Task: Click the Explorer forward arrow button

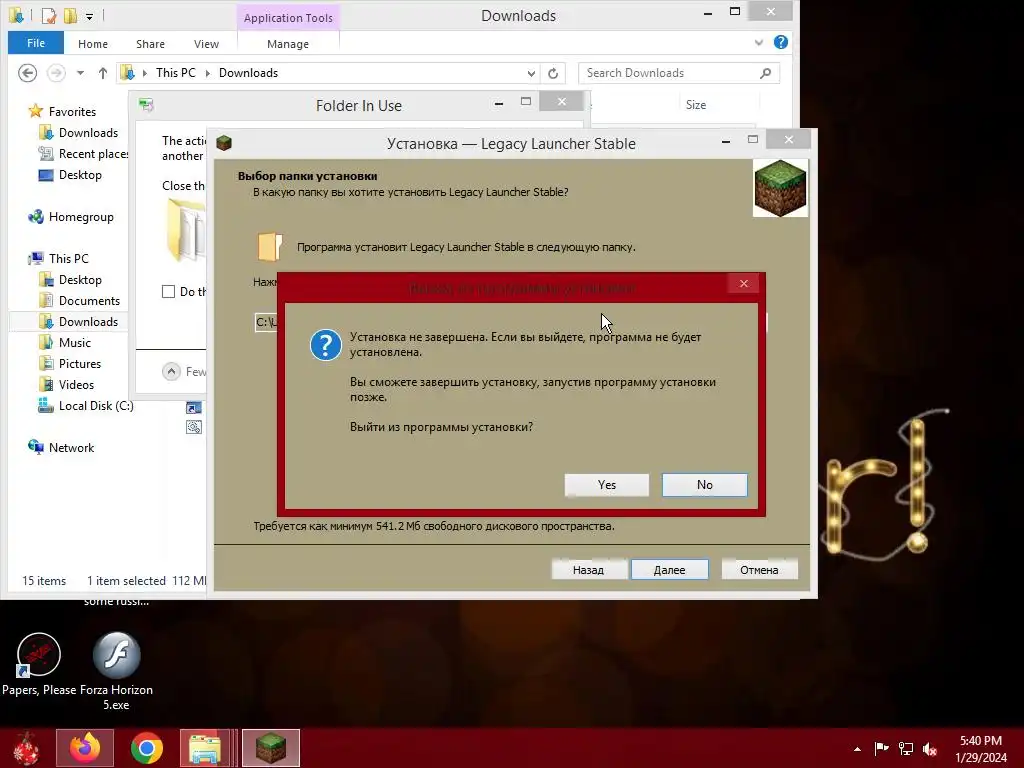Action: click(x=56, y=72)
